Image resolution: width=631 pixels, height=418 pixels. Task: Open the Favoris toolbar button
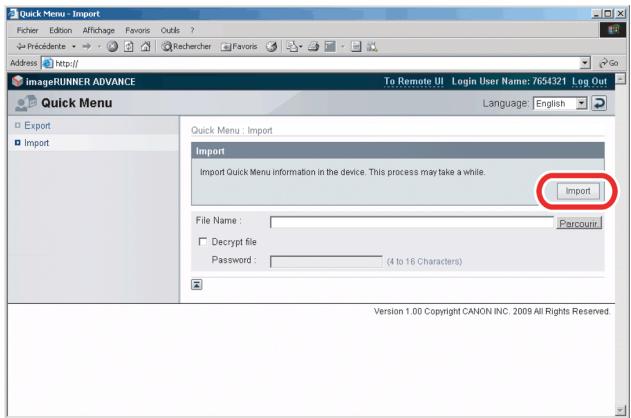[x=239, y=47]
